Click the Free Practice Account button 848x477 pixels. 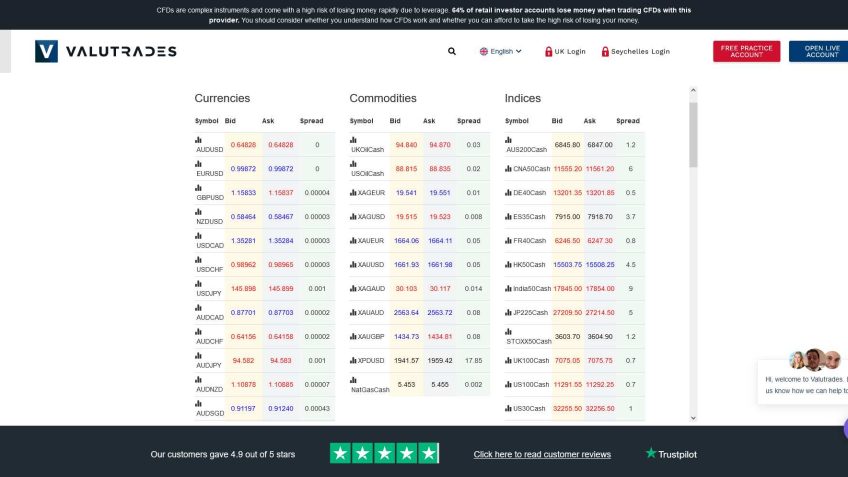pos(746,51)
